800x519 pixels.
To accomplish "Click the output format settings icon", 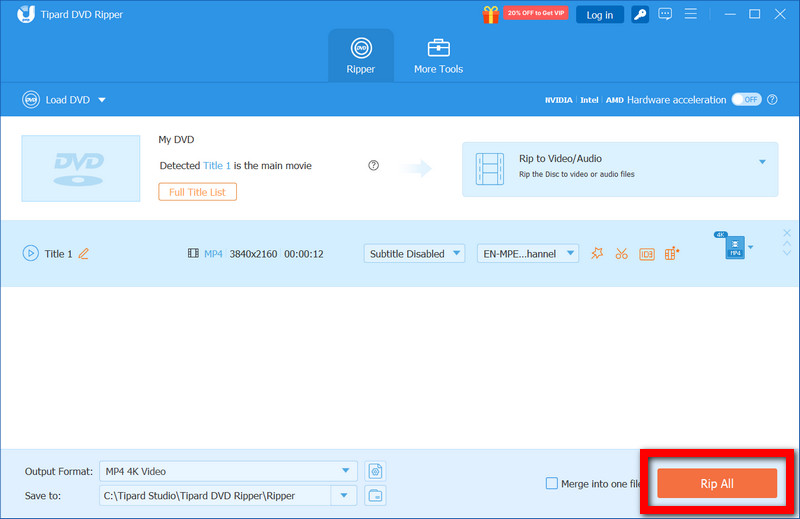I will (375, 471).
